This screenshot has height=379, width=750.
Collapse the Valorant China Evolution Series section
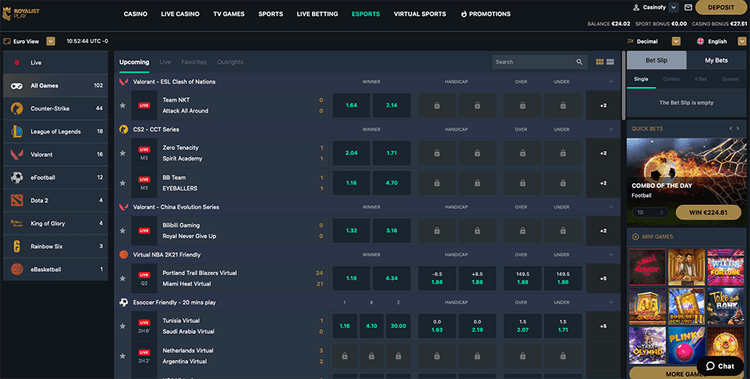click(x=611, y=207)
